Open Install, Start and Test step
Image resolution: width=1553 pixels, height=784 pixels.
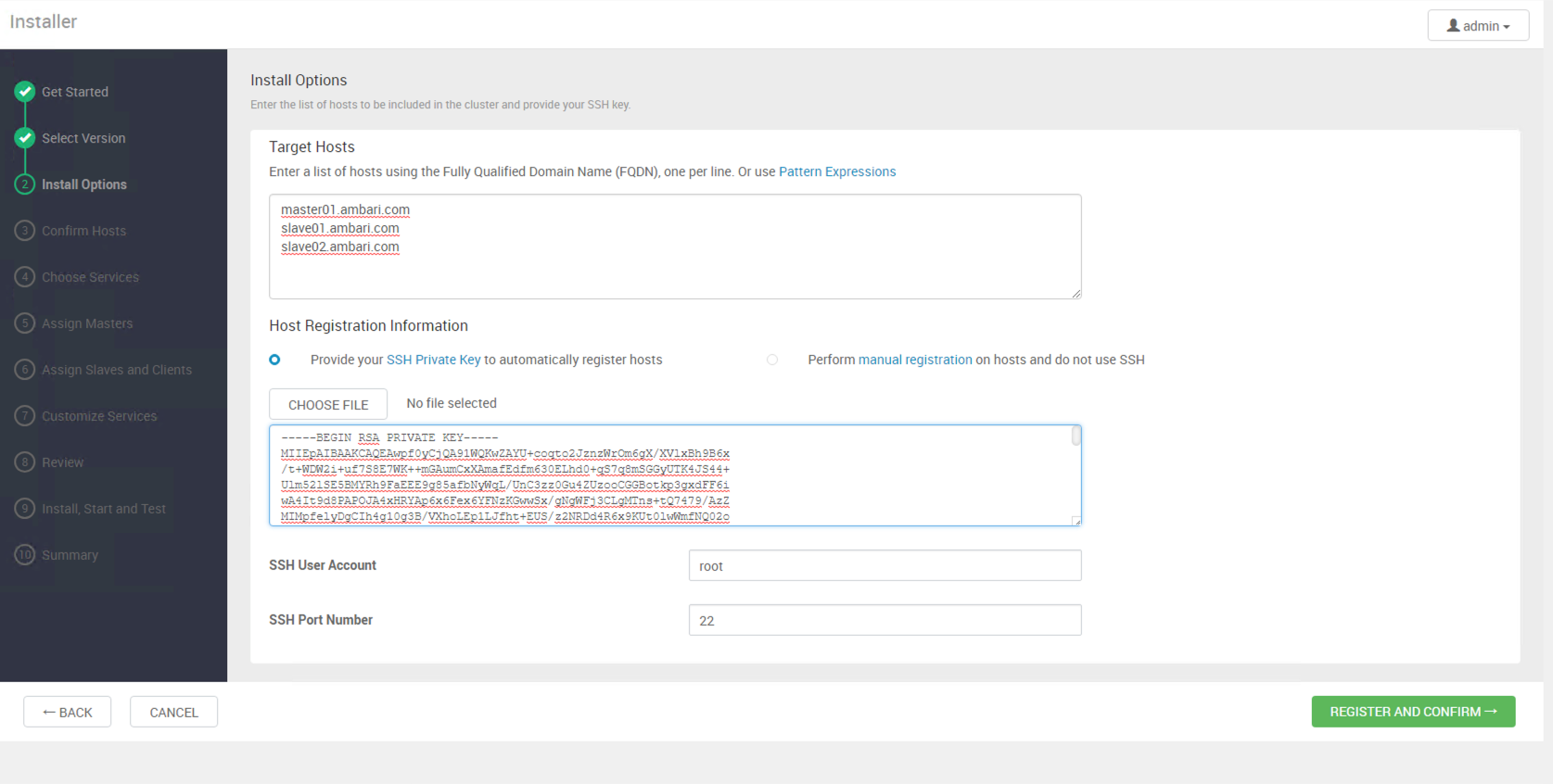pyautogui.click(x=104, y=509)
